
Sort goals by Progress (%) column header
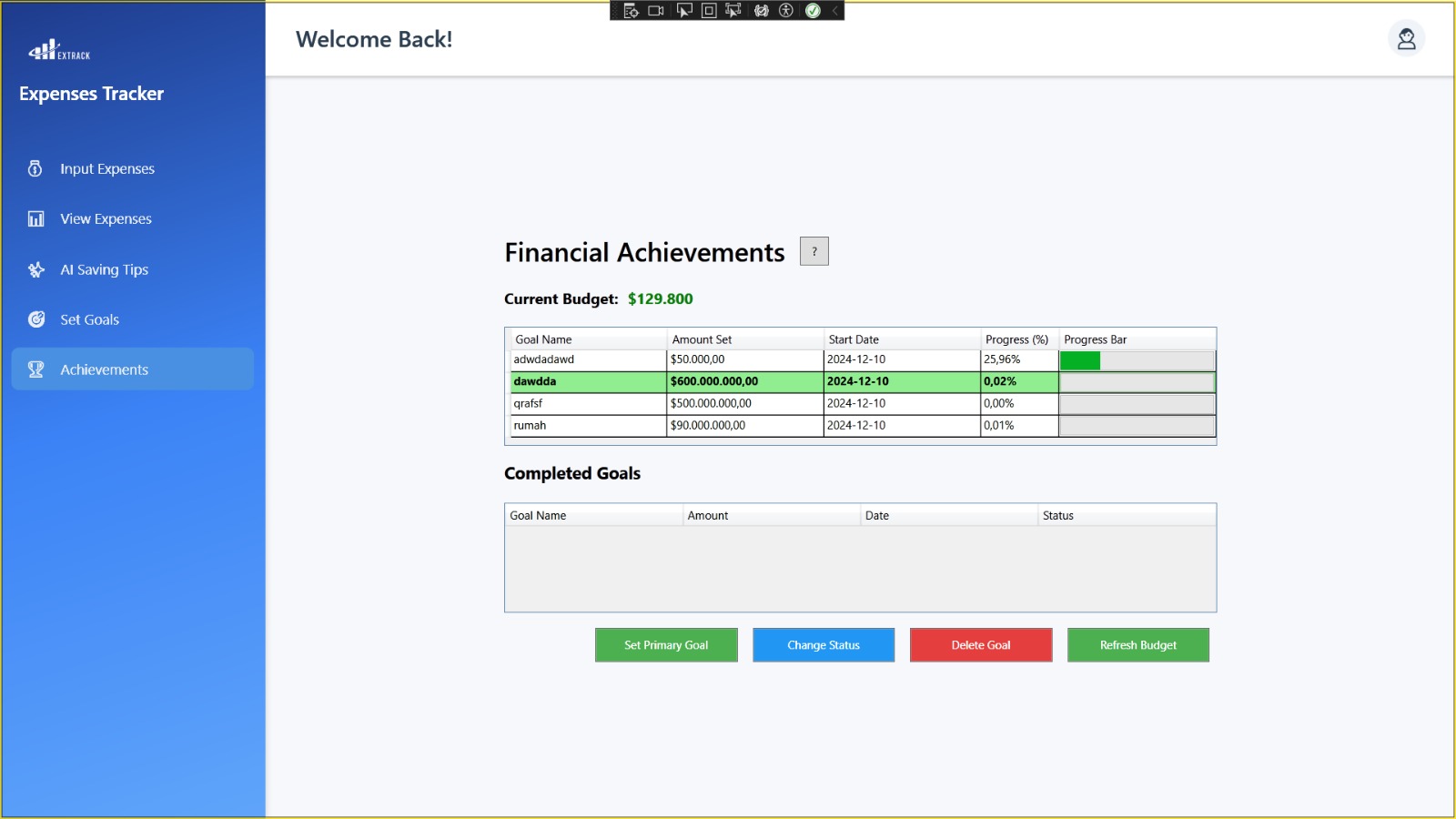[x=1016, y=339]
